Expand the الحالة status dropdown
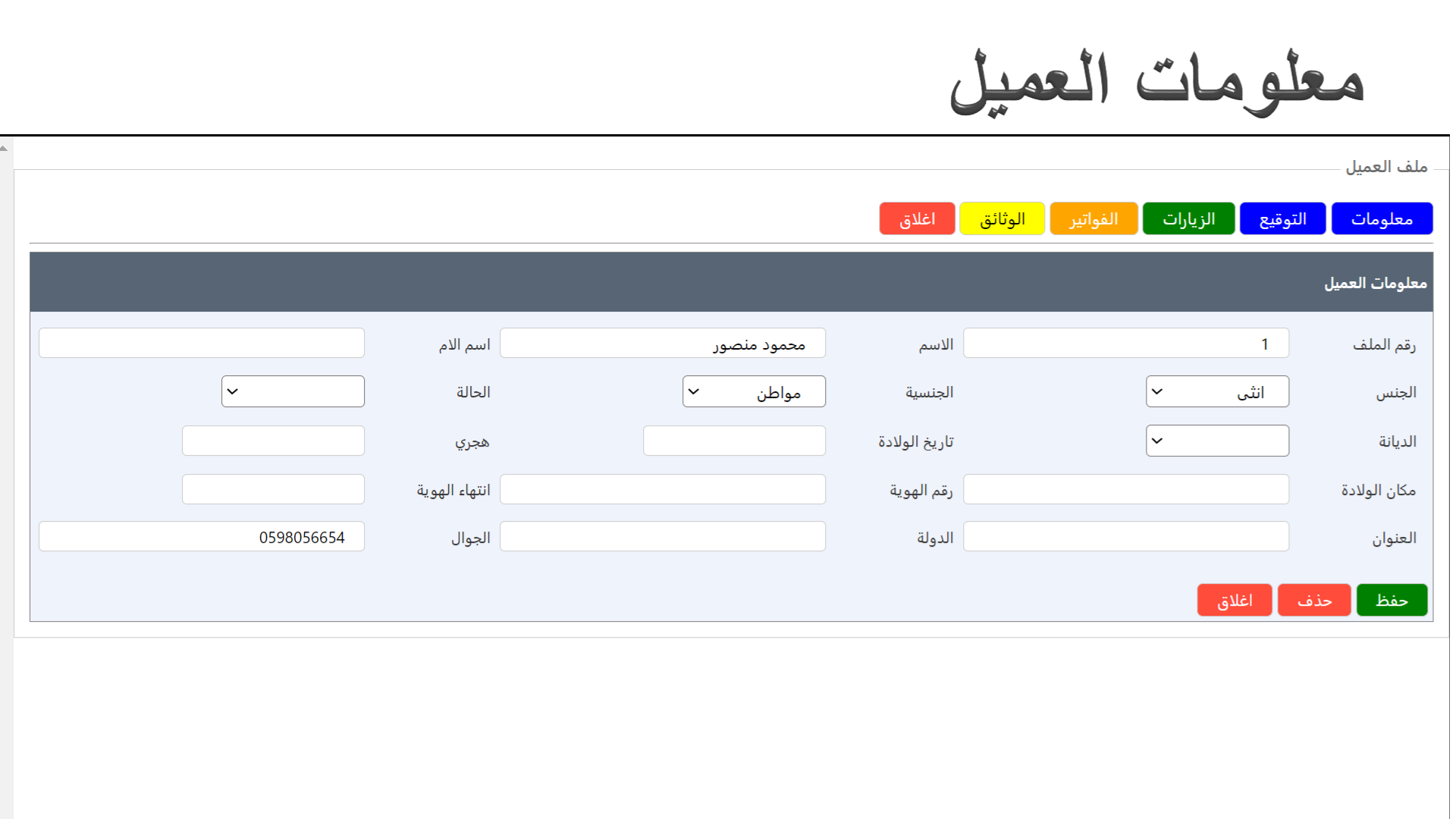 [292, 392]
